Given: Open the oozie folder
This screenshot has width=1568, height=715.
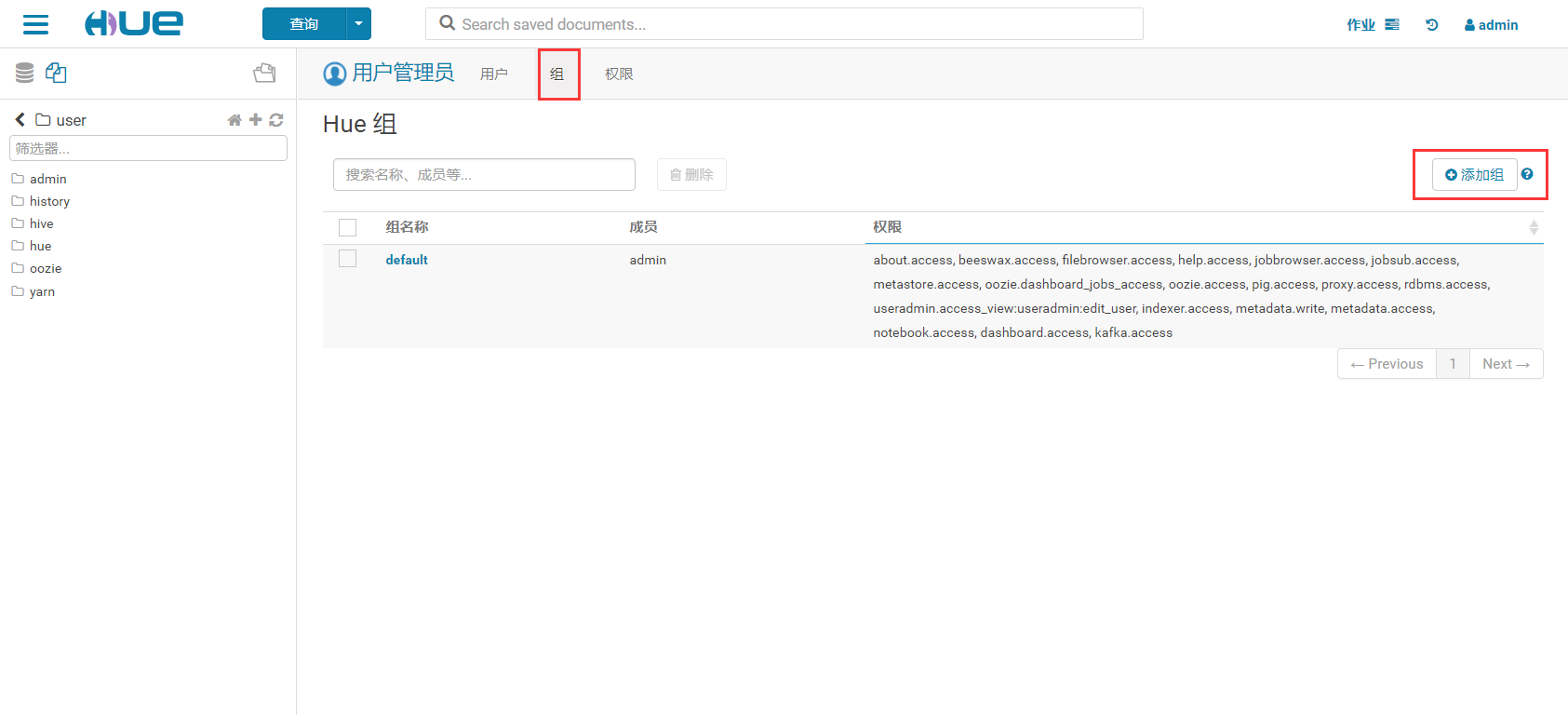Looking at the screenshot, I should pyautogui.click(x=46, y=268).
